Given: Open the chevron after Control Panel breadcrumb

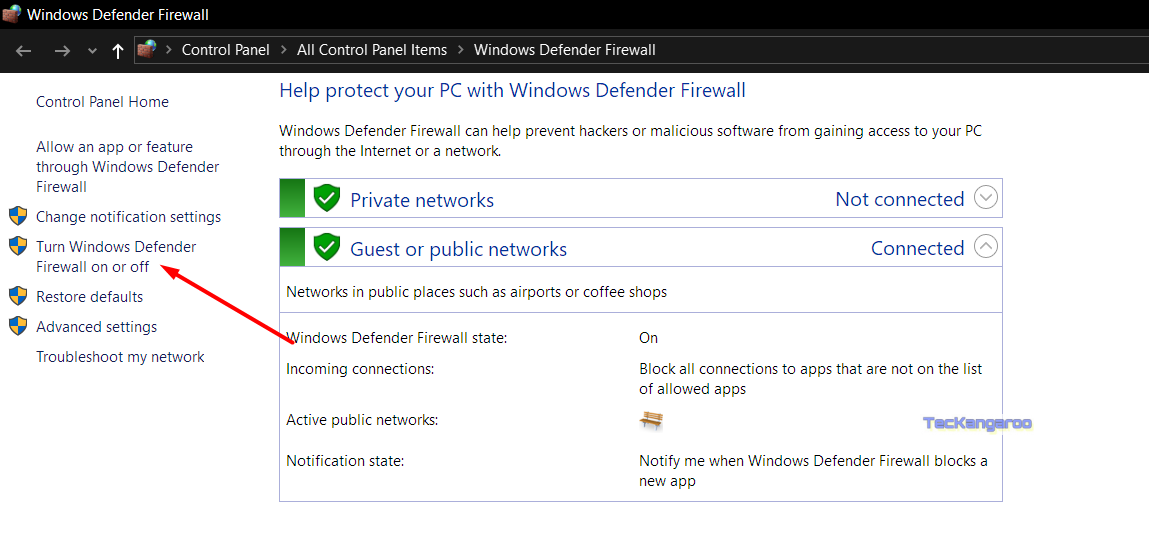Looking at the screenshot, I should click(x=284, y=50).
